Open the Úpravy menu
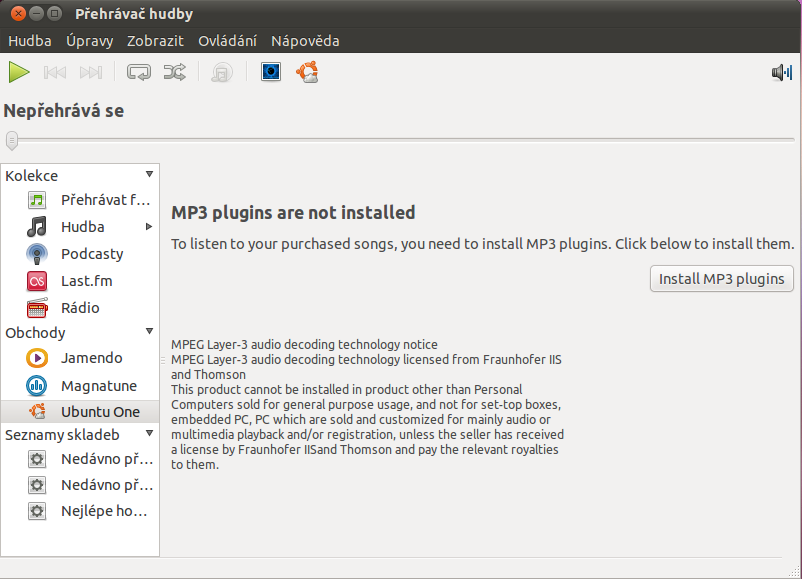Screen dimensions: 802x579 [90, 41]
